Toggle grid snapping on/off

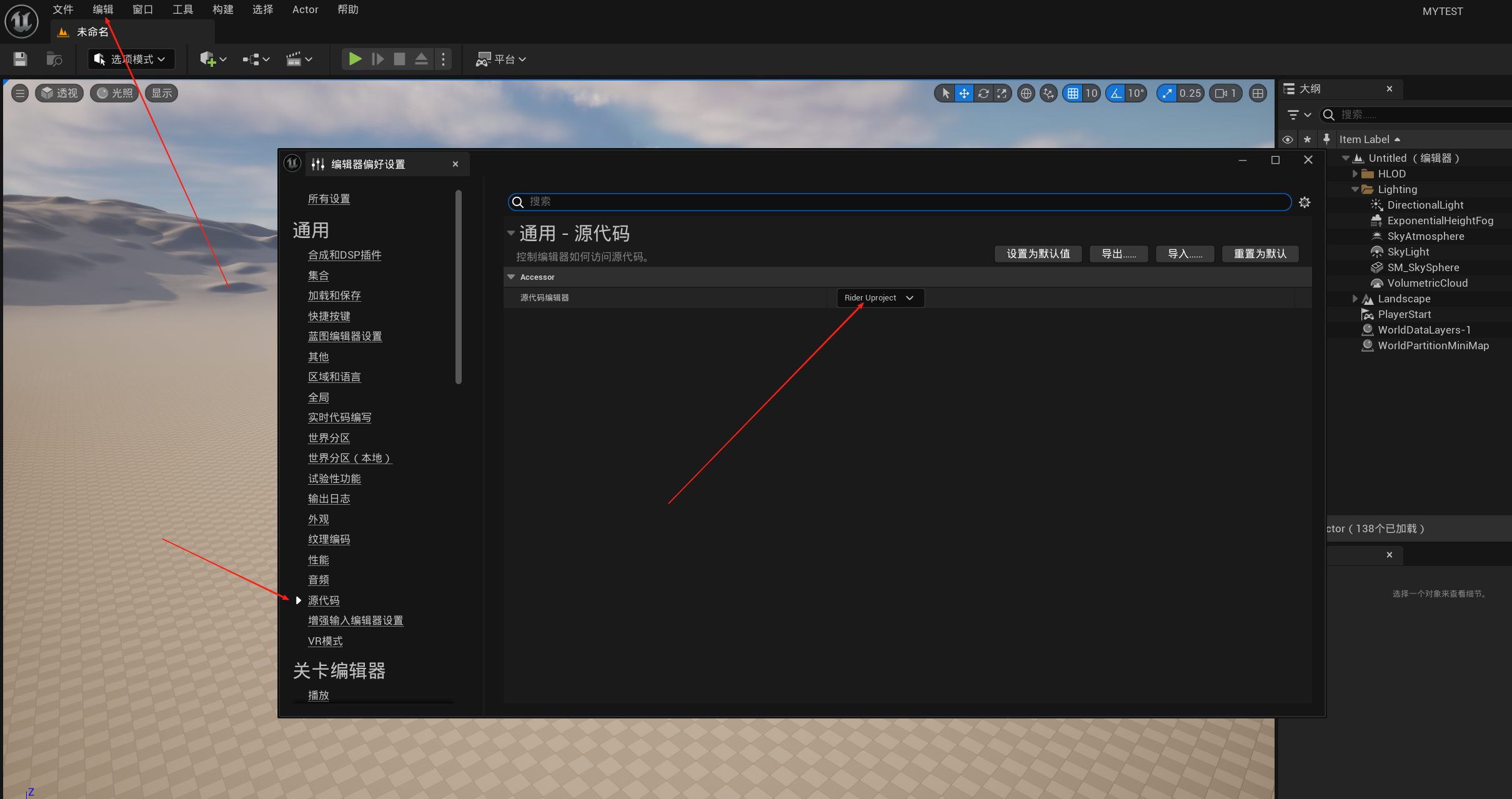[1073, 93]
